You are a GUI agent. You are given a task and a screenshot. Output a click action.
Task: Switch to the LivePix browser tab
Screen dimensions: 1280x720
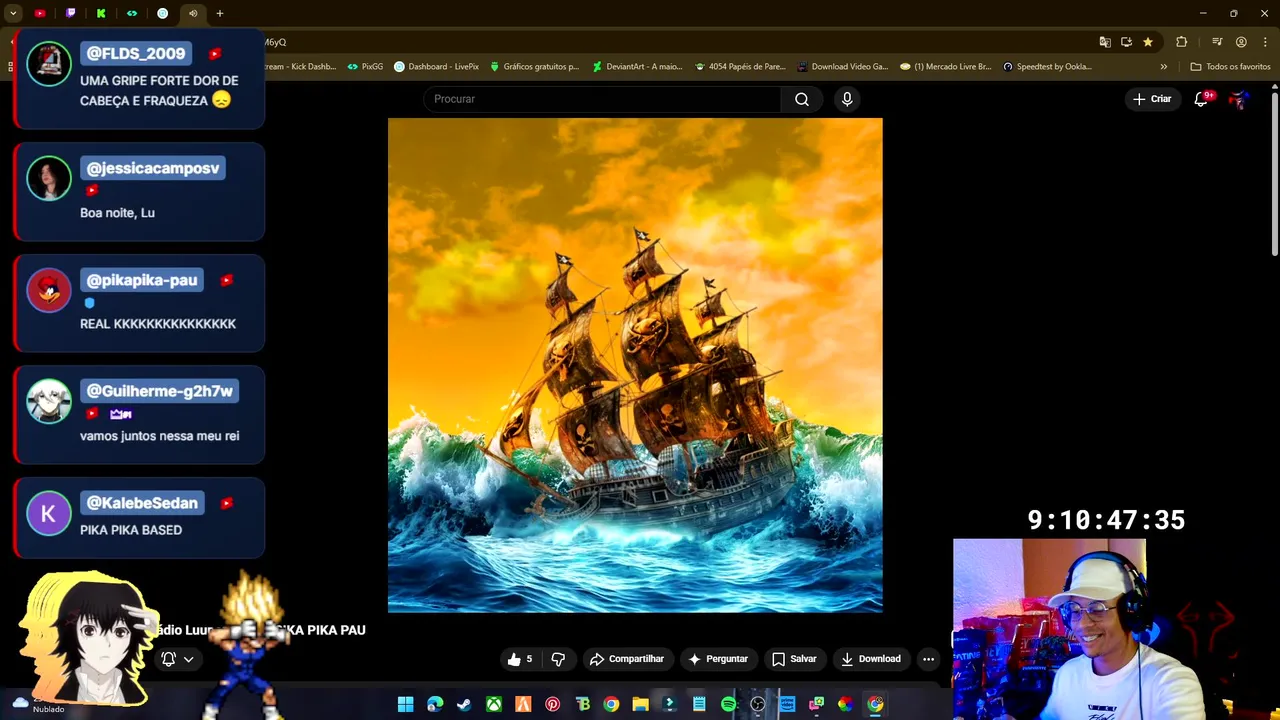(x=162, y=13)
